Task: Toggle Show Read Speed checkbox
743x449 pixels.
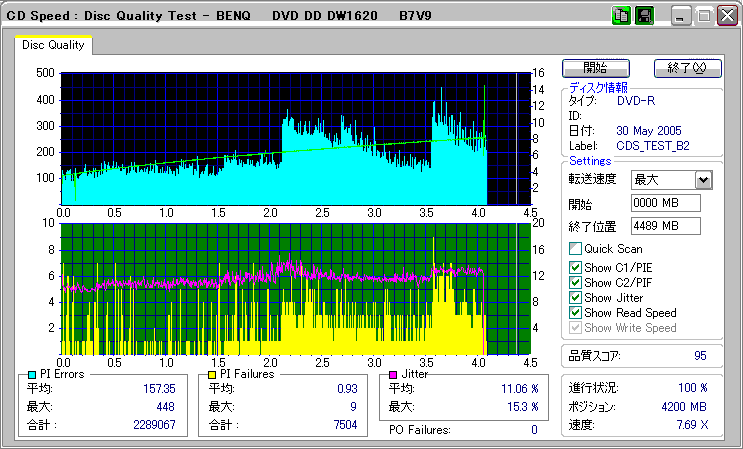Action: tap(575, 312)
